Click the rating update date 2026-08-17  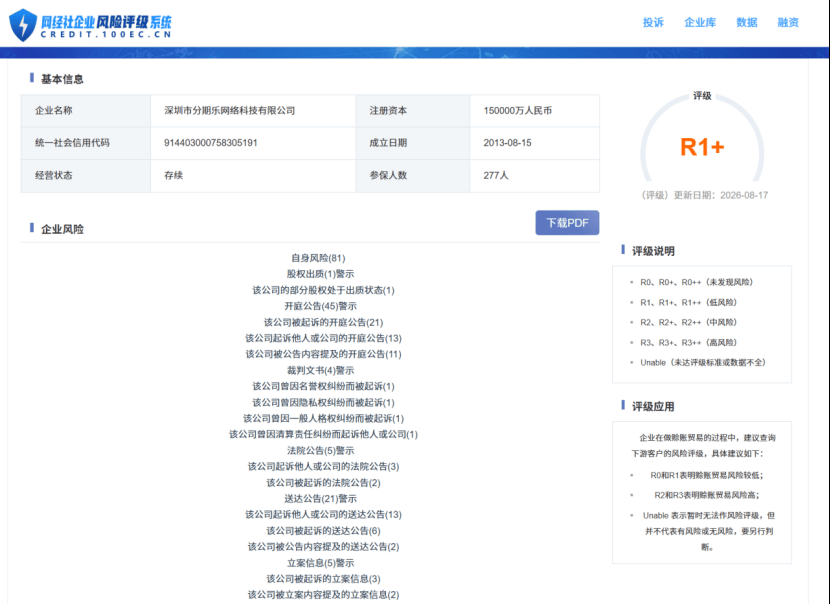click(744, 195)
